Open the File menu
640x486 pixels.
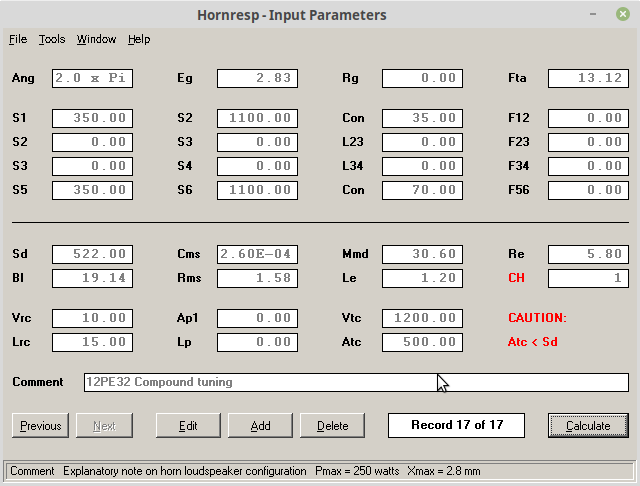coord(18,39)
